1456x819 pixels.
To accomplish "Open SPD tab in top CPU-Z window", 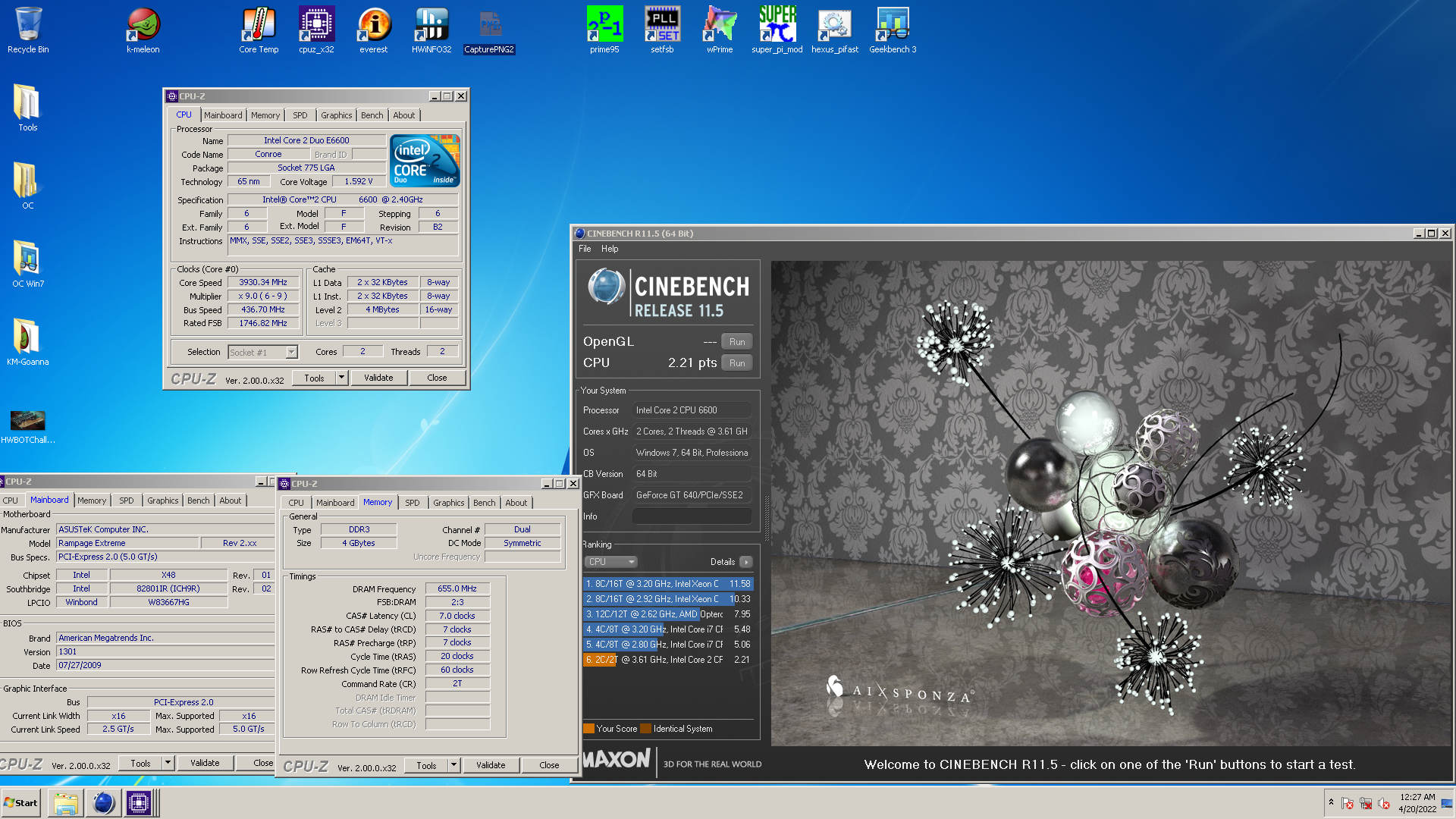I will [x=300, y=115].
